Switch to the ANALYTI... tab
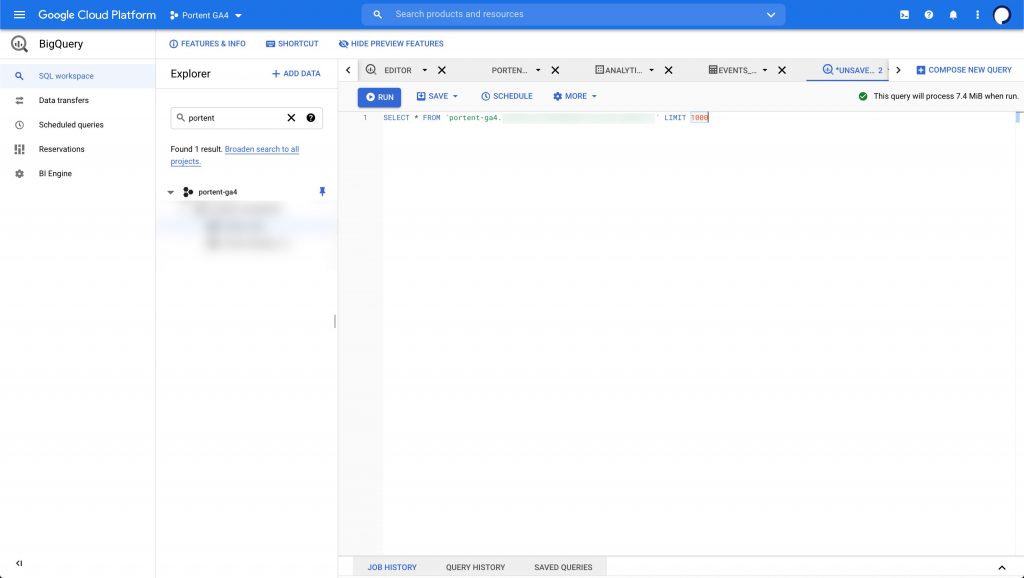 pyautogui.click(x=618, y=71)
